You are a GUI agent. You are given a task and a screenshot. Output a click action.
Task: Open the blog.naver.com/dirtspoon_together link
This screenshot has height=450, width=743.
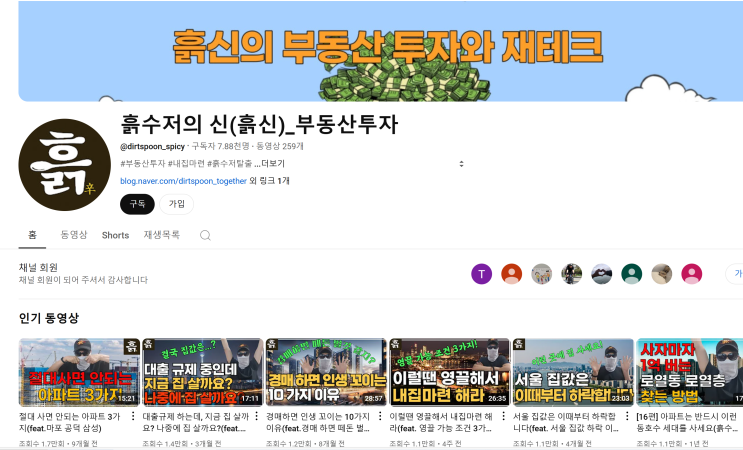183,181
